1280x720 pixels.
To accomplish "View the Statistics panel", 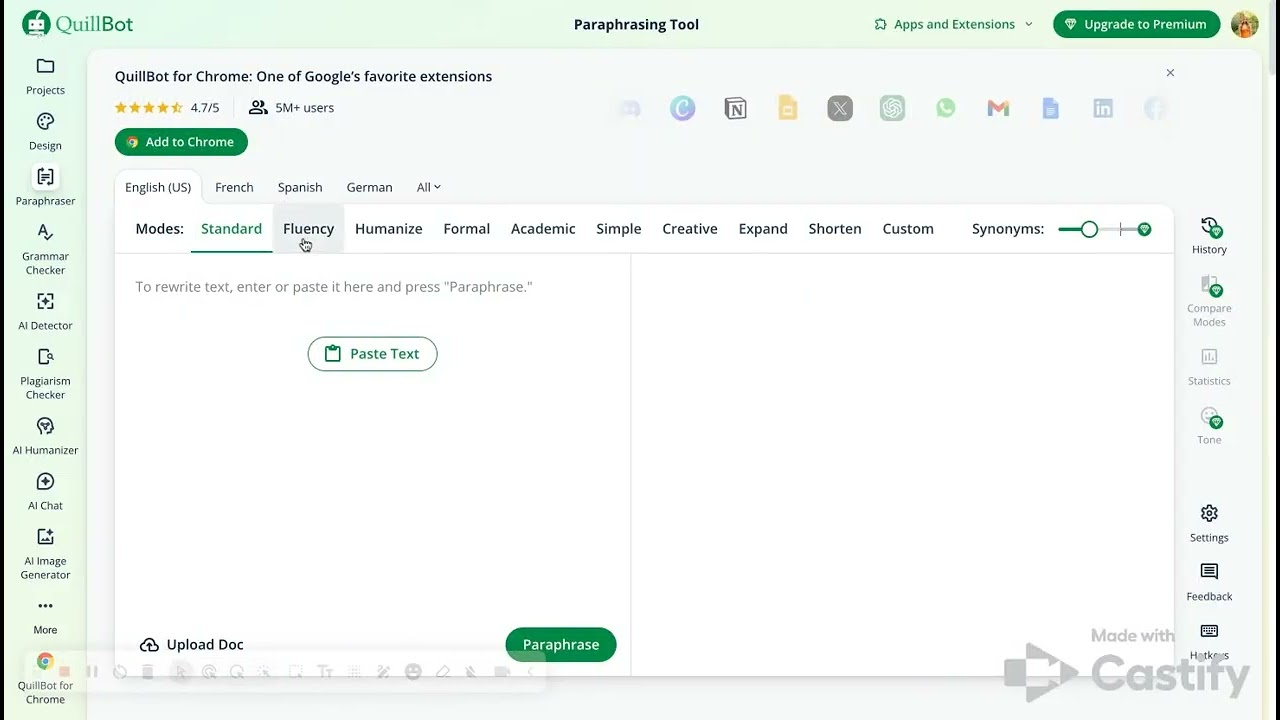I will click(x=1209, y=367).
